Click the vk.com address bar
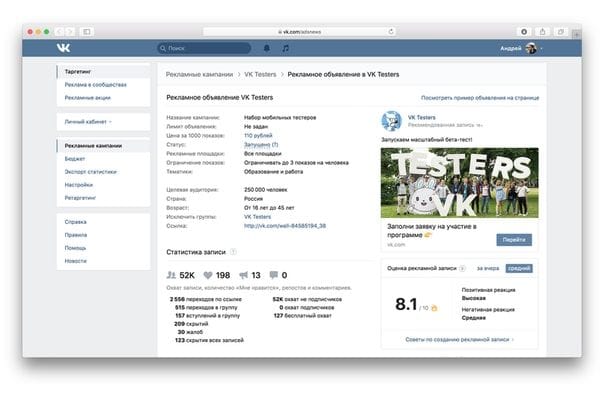The image size is (604, 396). point(300,32)
